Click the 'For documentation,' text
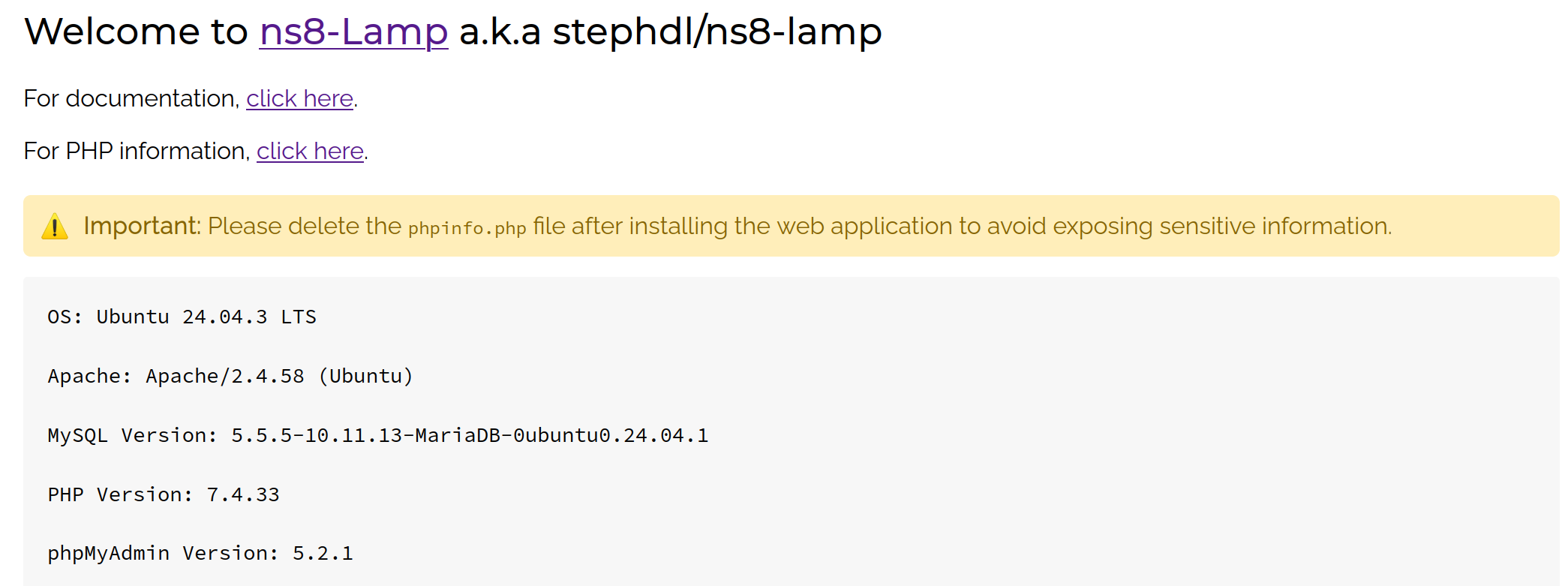This screenshot has width=1568, height=586. click(x=131, y=98)
